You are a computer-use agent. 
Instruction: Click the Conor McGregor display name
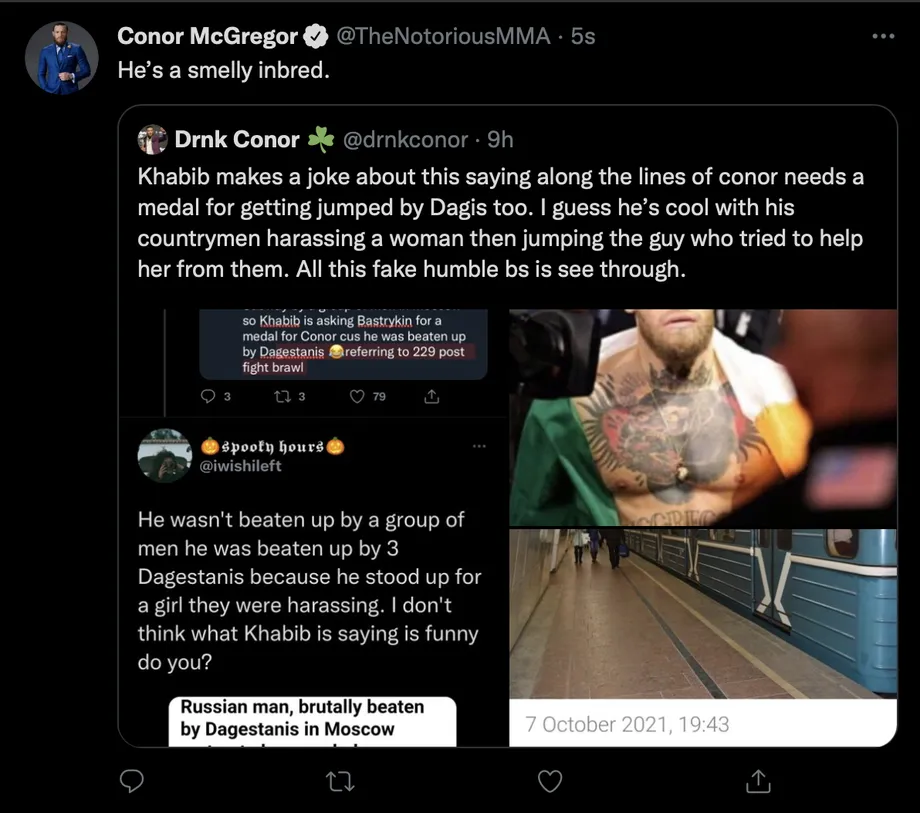[x=208, y=37]
